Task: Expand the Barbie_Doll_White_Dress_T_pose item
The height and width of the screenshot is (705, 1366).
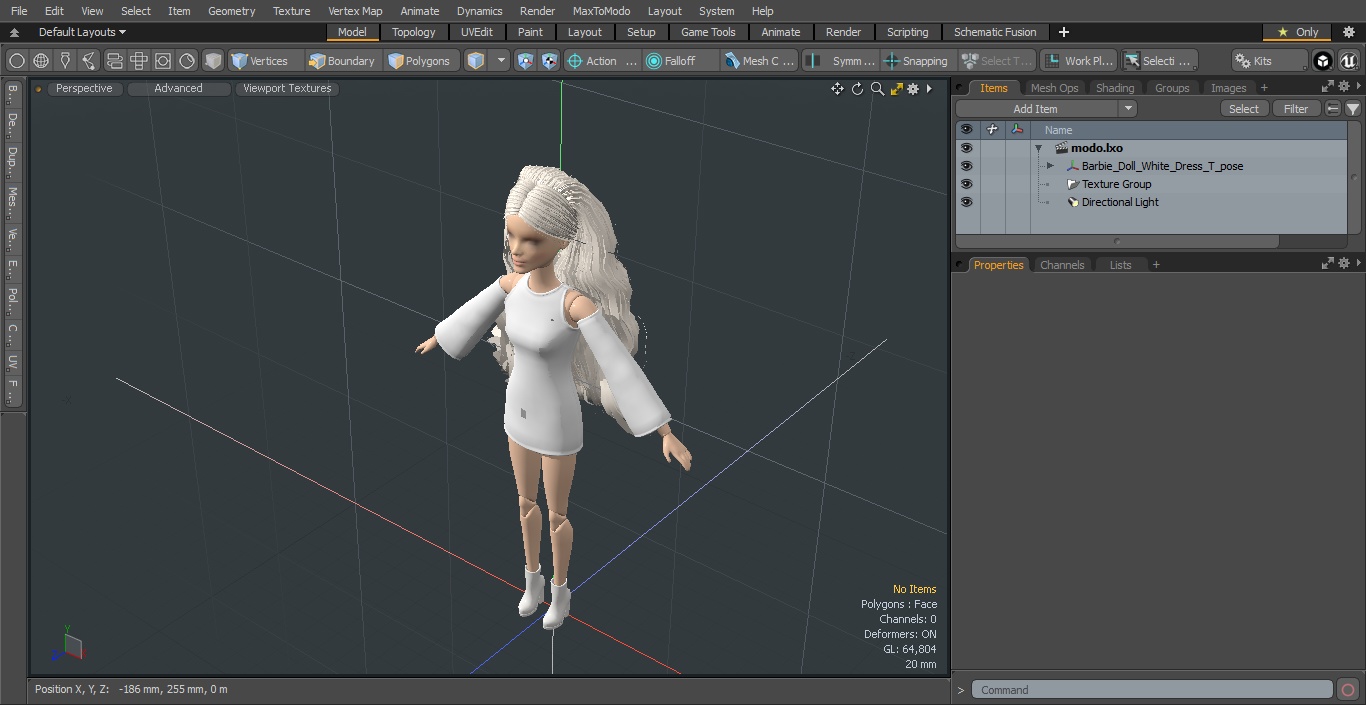Action: tap(1050, 166)
